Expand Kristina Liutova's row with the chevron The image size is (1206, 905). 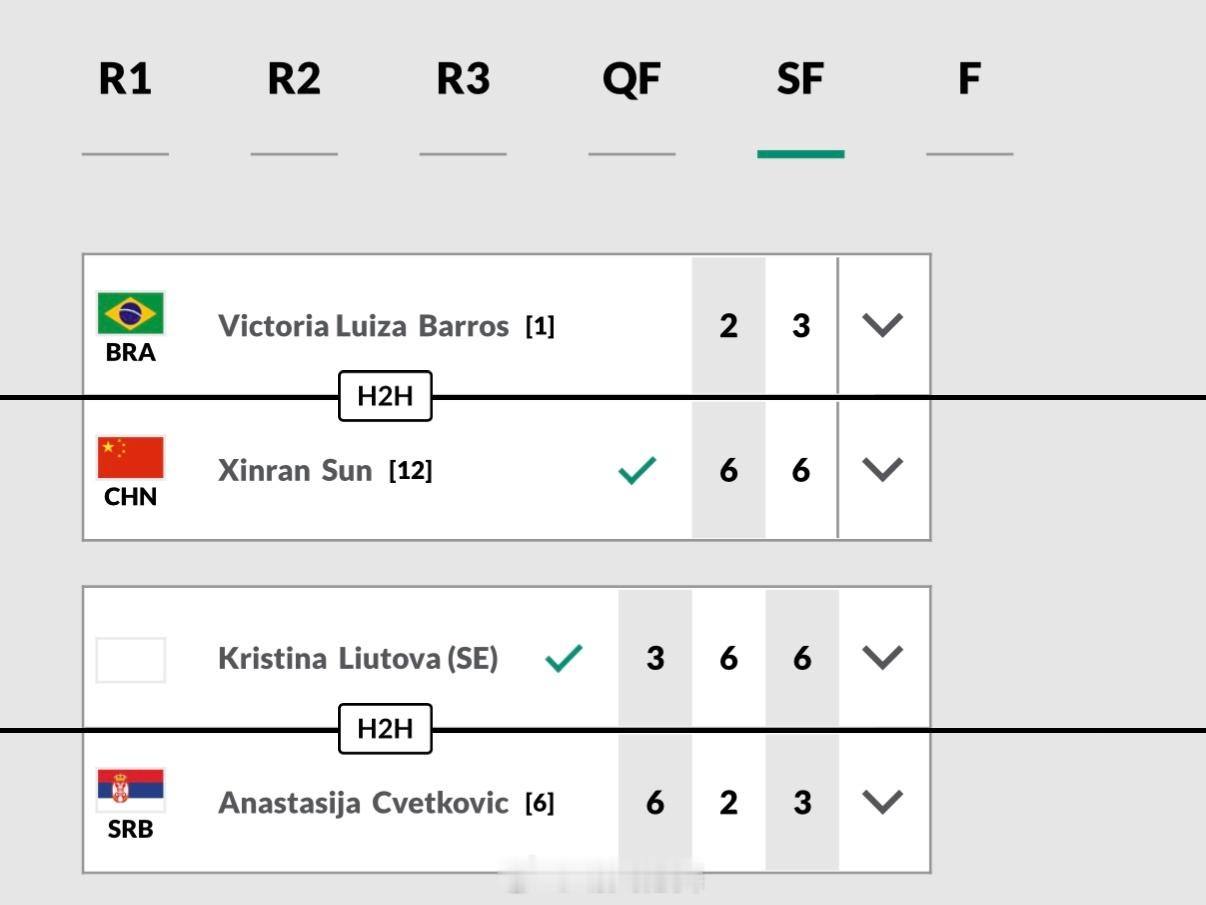point(880,657)
